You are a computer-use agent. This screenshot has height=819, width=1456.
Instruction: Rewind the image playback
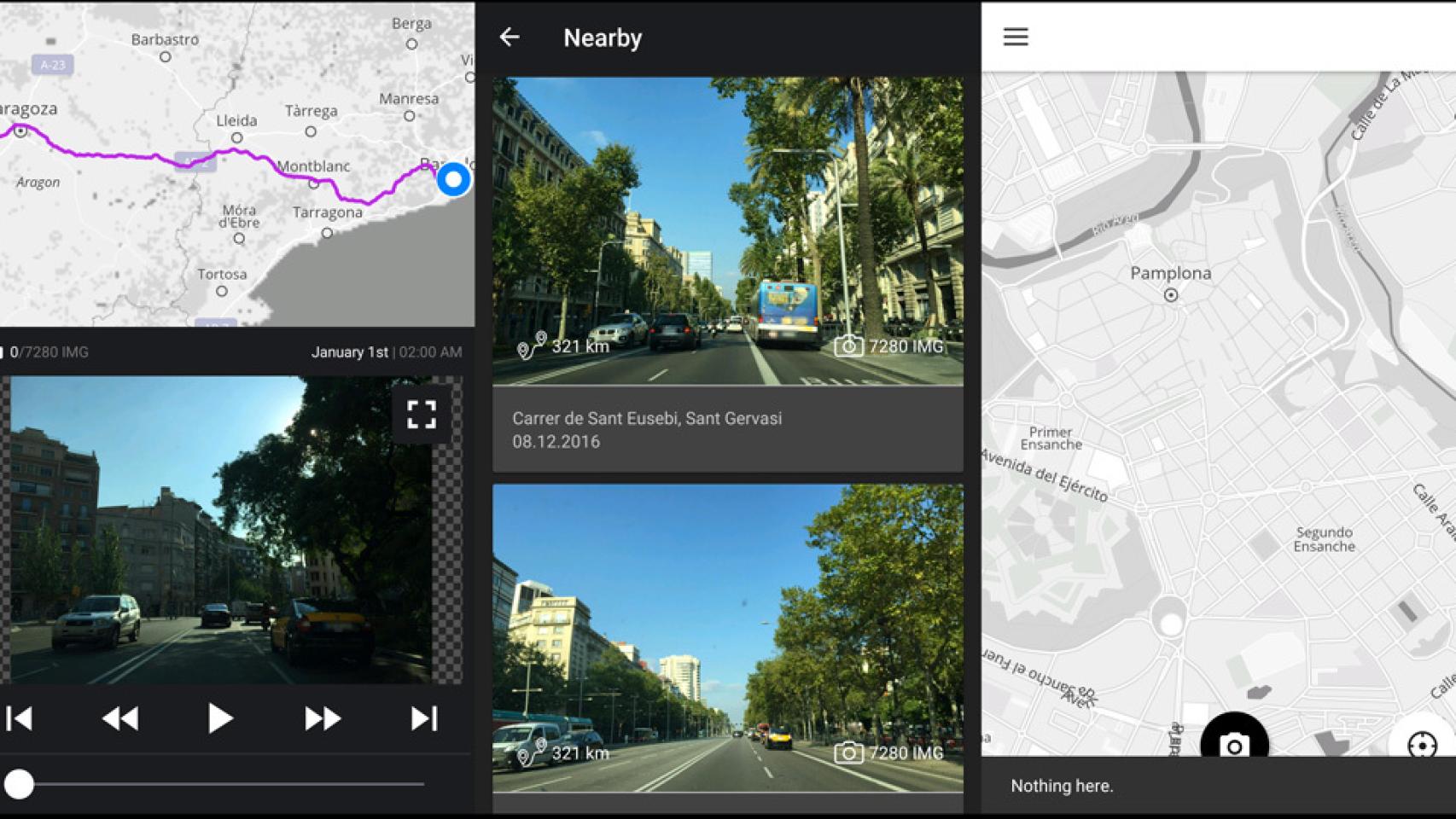click(x=119, y=717)
